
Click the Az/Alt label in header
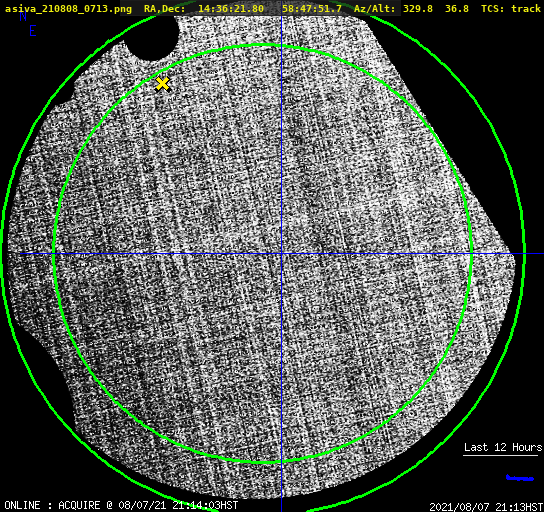pos(374,9)
